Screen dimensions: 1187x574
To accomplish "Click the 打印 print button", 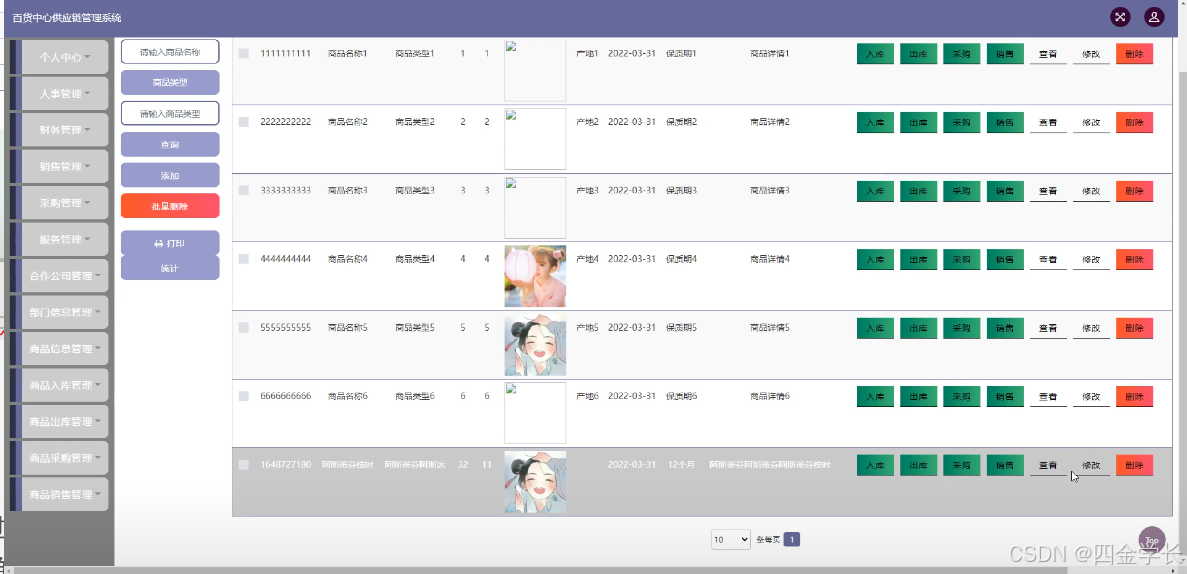I will pyautogui.click(x=170, y=243).
